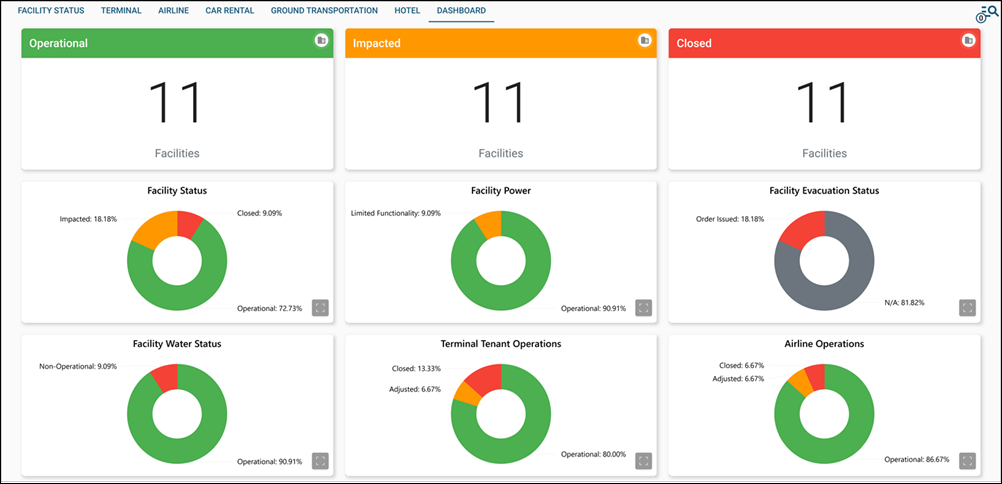Image resolution: width=1002 pixels, height=484 pixels.
Task: Open the Terminal tab
Action: (x=121, y=11)
